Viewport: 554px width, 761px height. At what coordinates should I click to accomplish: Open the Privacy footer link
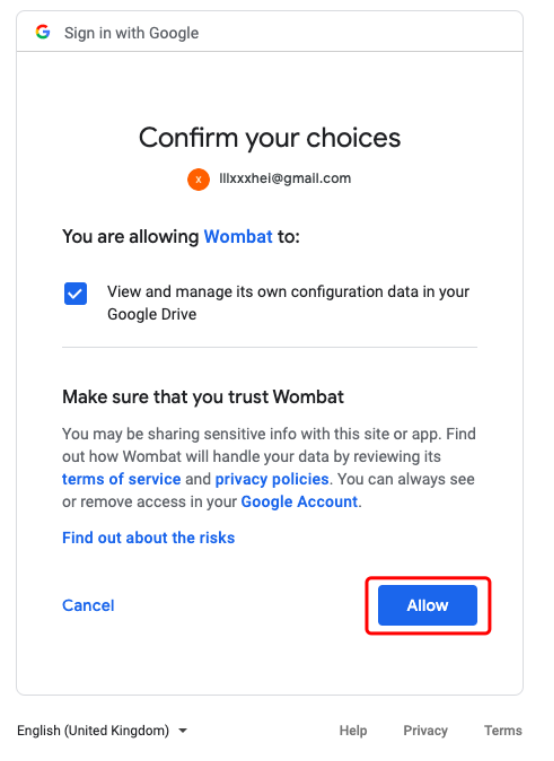(425, 730)
